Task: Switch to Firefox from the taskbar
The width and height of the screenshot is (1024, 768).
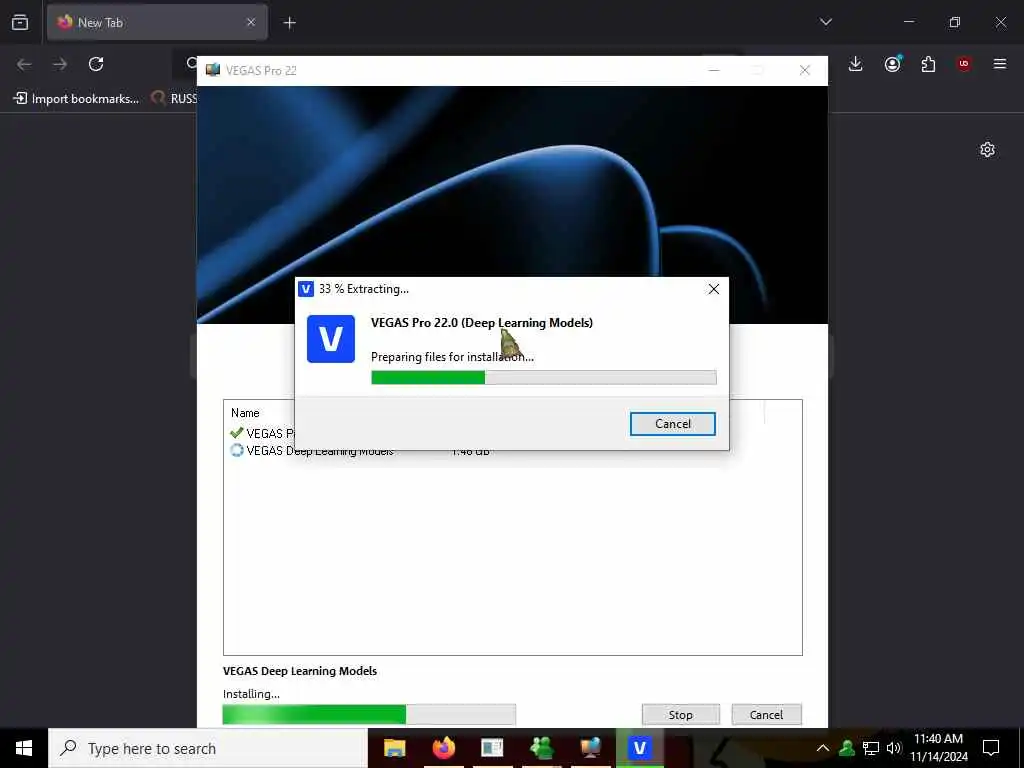Action: click(x=443, y=748)
